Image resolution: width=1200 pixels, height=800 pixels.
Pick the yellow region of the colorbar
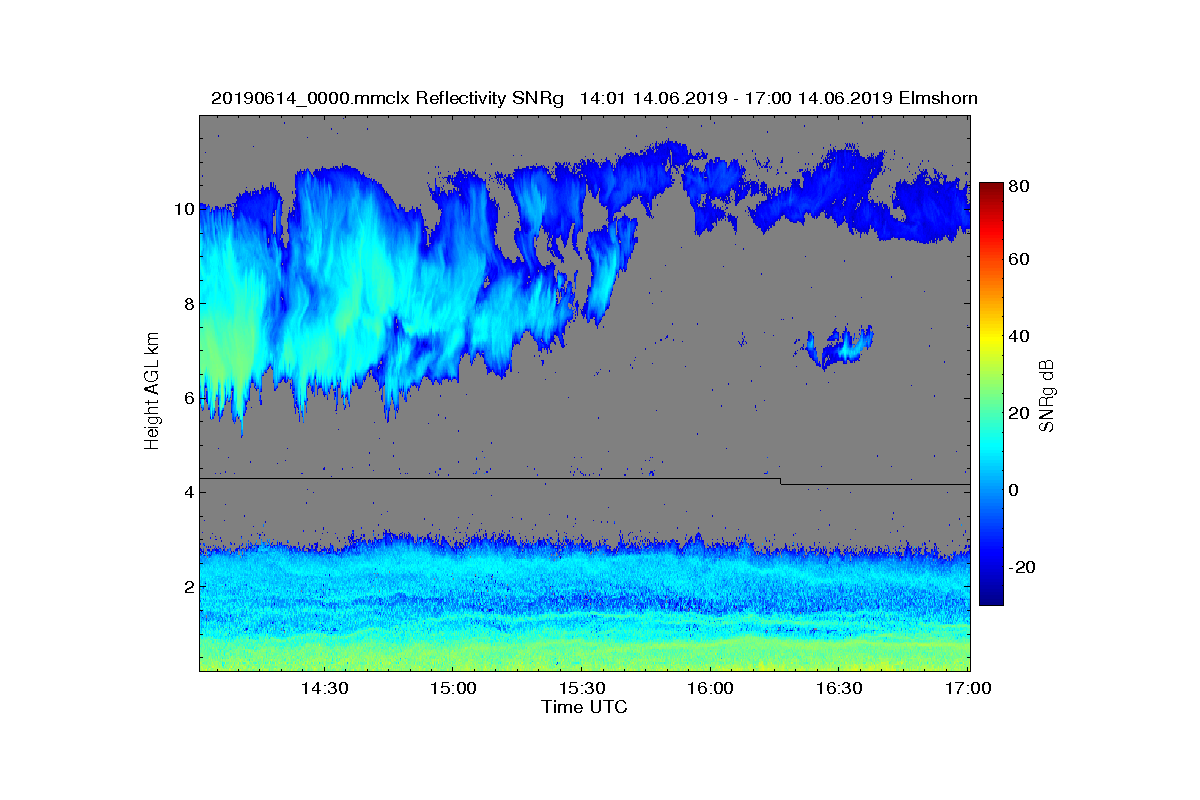click(x=991, y=340)
